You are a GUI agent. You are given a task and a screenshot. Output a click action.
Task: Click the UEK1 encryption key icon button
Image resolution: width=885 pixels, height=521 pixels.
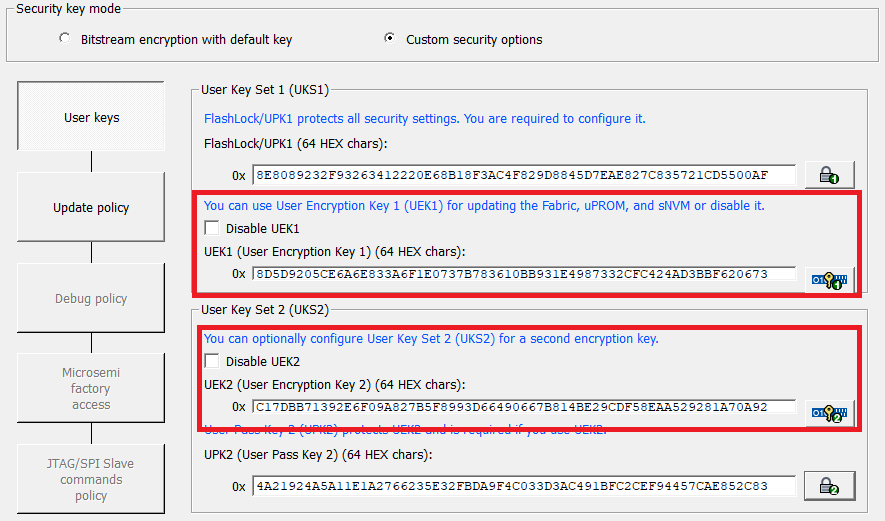[x=829, y=279]
